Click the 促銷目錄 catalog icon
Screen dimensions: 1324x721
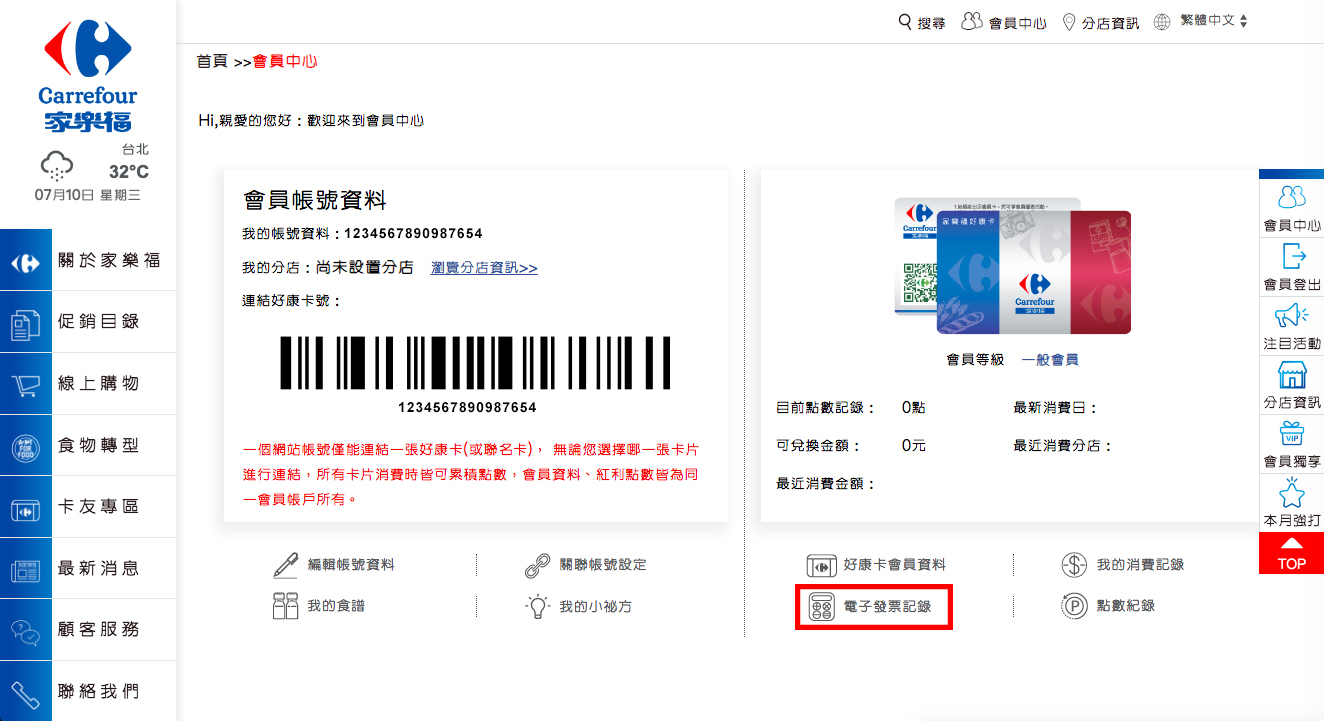25,325
